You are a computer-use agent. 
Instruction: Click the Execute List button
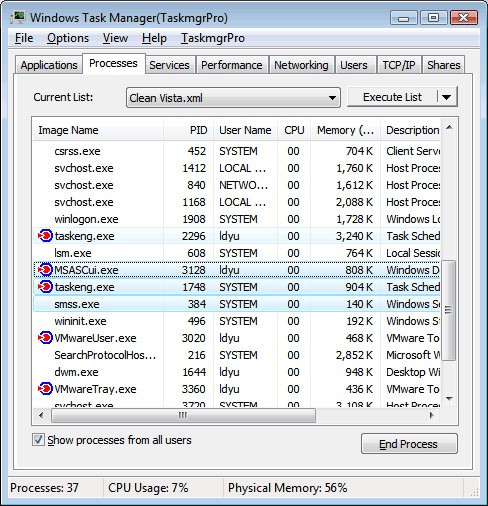tap(392, 97)
